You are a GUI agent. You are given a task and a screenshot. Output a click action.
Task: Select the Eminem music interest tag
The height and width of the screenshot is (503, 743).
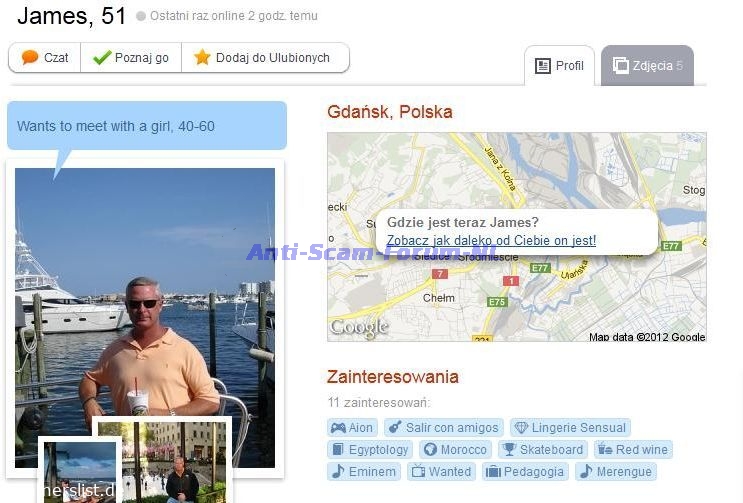tap(364, 472)
